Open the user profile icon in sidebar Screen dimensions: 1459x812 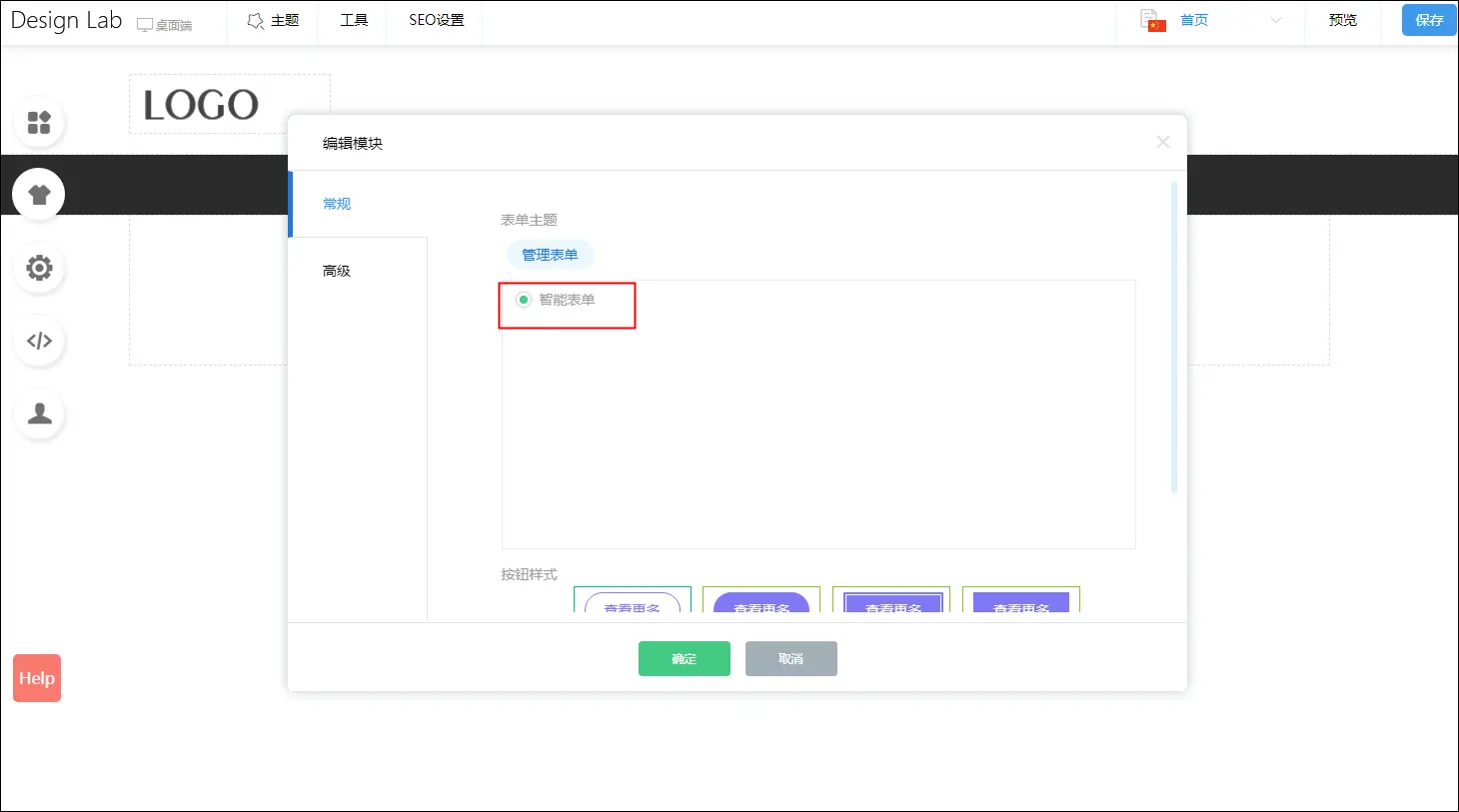point(39,413)
